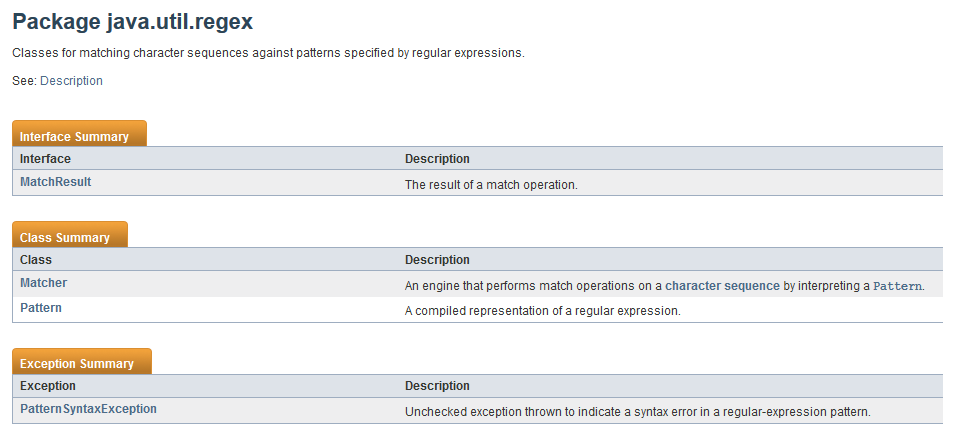Screen dimensions: 953x446
Task: Open the PatternSyntaxException link
Action: pos(88,410)
